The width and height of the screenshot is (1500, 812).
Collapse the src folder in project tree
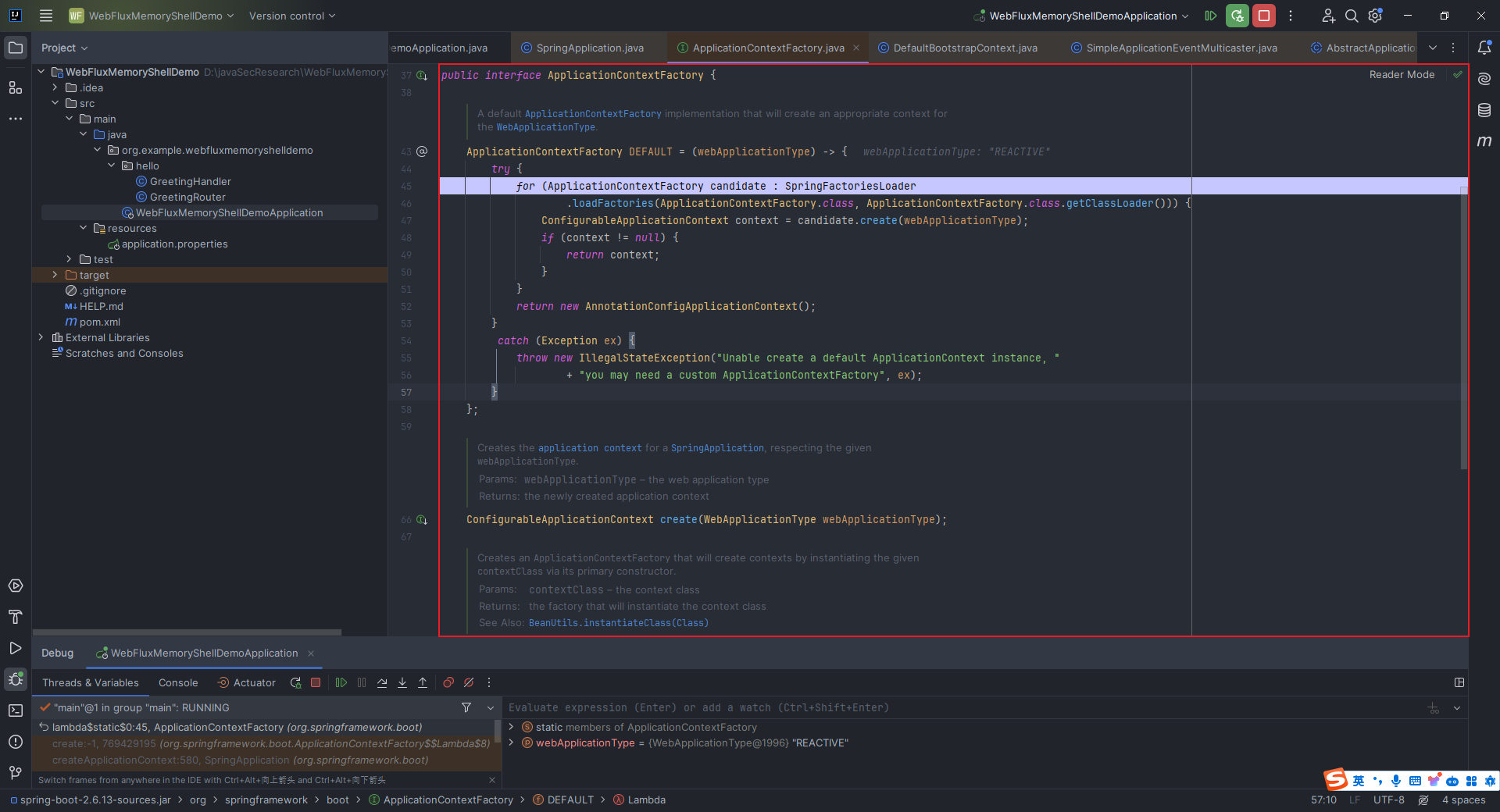tap(55, 103)
